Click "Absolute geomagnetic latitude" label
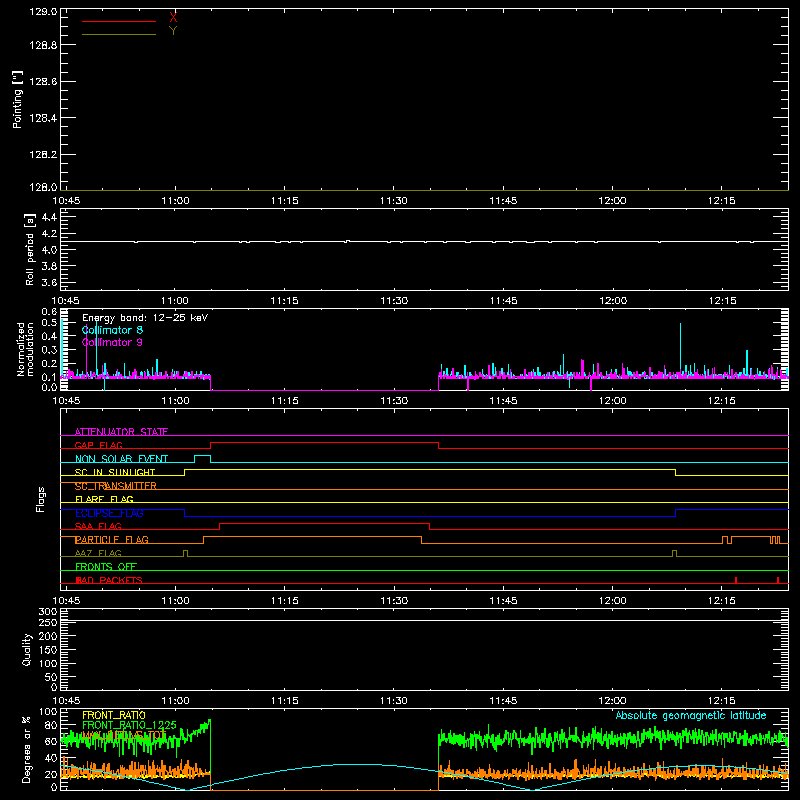The width and height of the screenshot is (800, 800). 691,716
